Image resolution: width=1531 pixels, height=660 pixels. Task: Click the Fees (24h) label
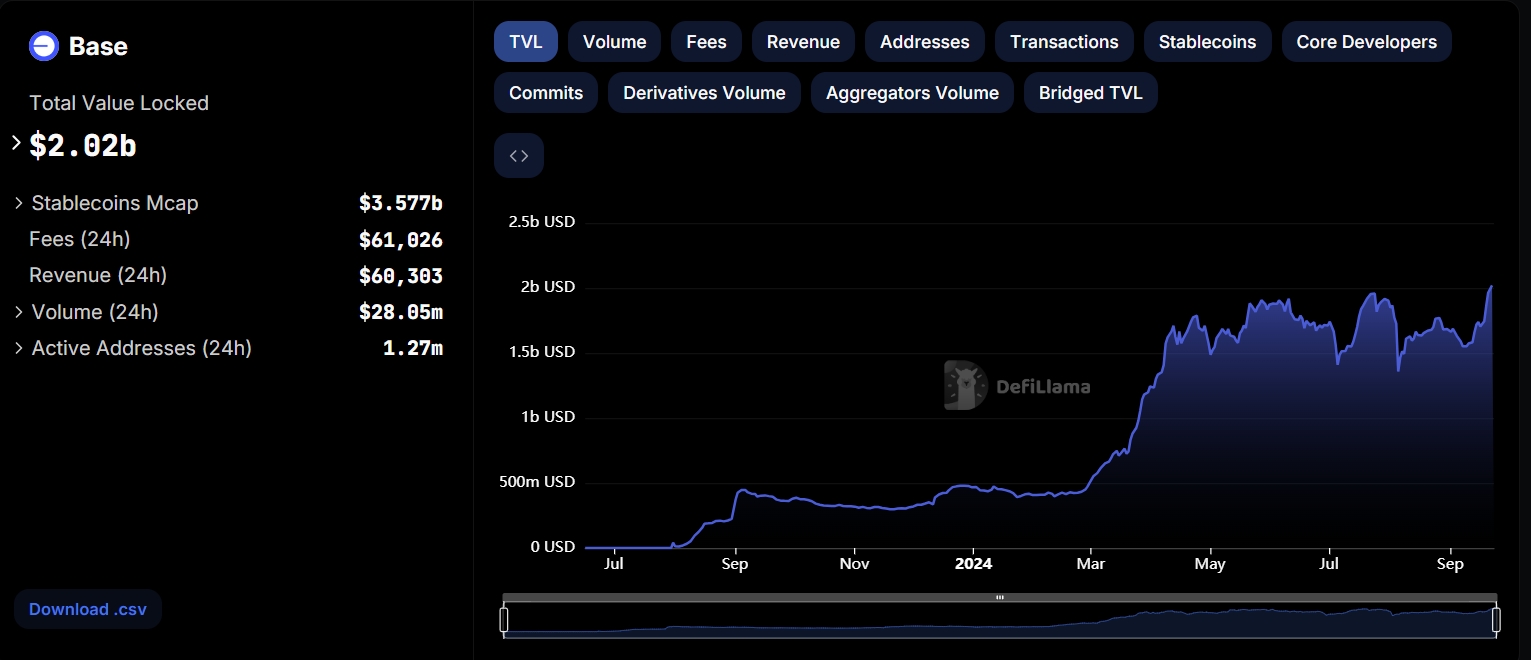pos(80,239)
